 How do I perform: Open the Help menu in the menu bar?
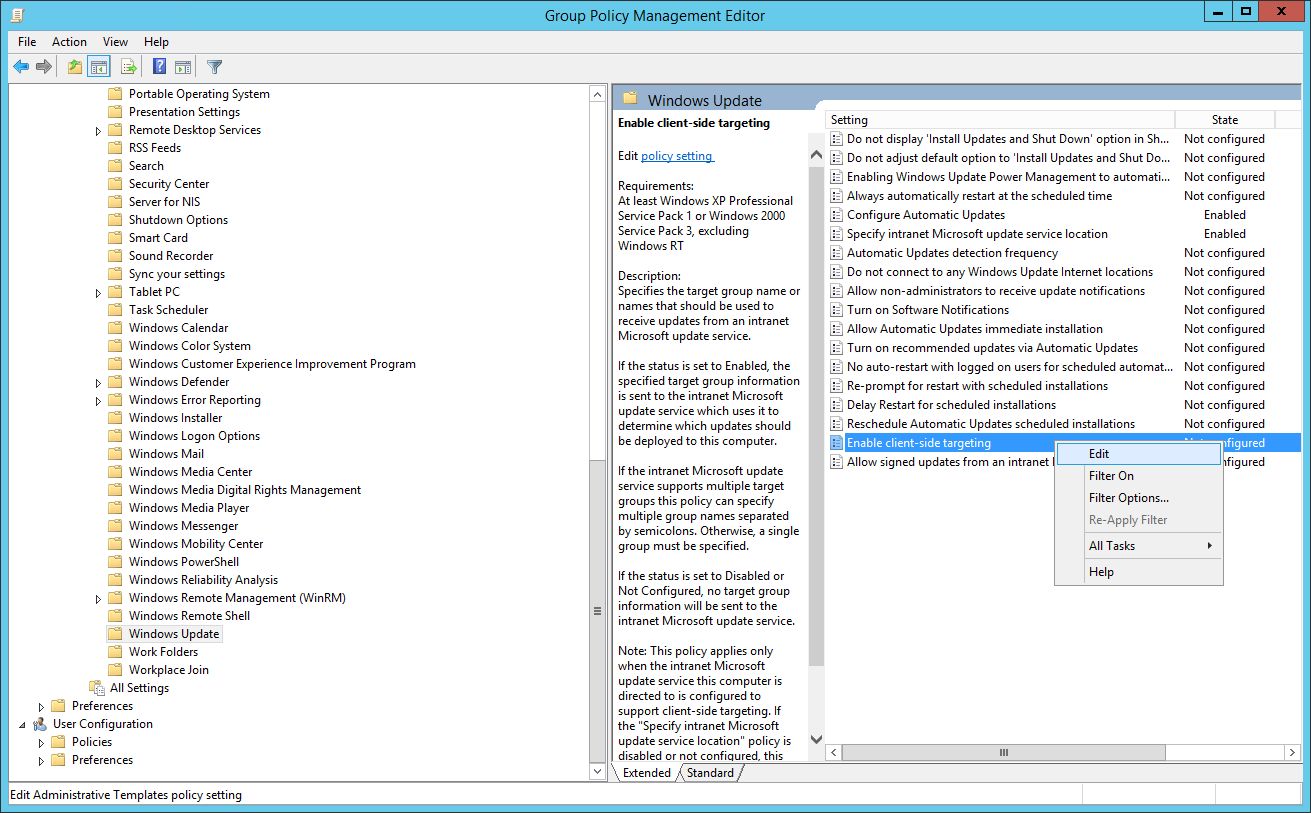pyautogui.click(x=156, y=42)
